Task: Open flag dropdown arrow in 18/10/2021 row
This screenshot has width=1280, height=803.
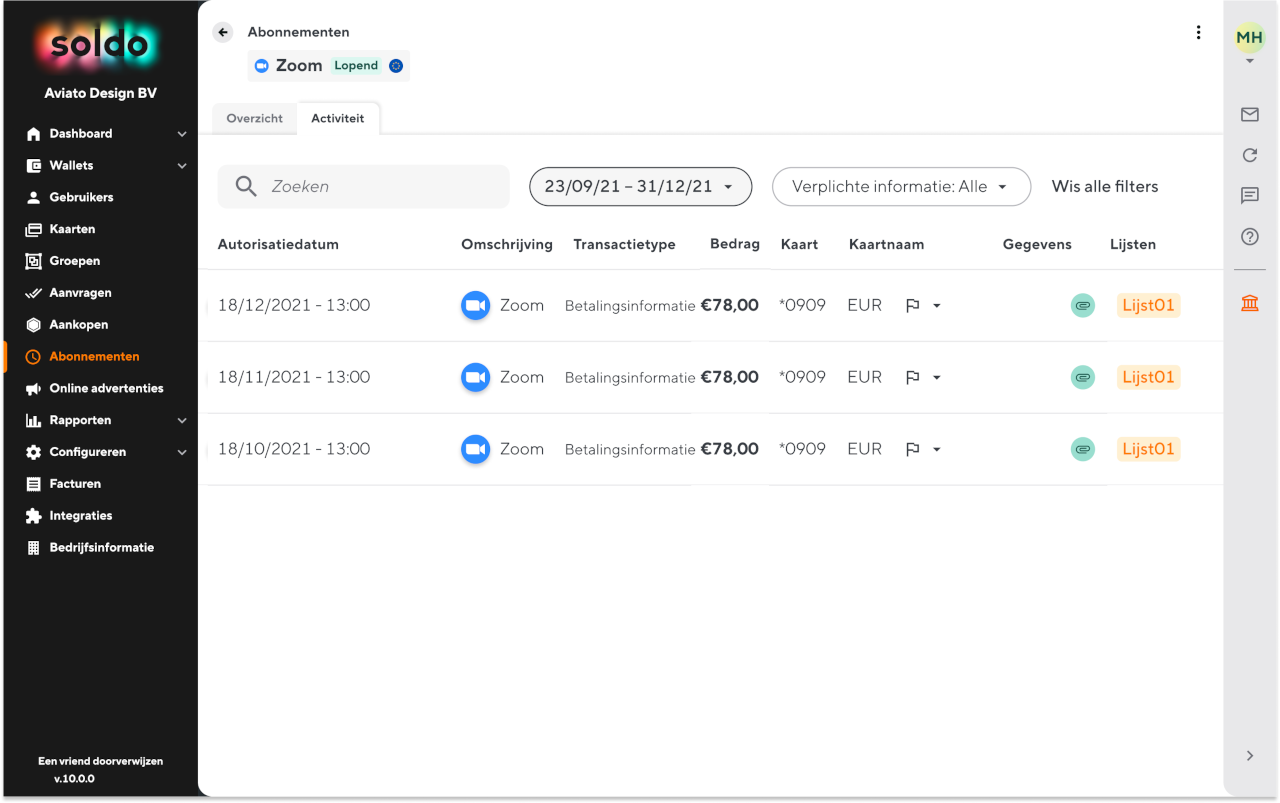Action: coord(937,450)
